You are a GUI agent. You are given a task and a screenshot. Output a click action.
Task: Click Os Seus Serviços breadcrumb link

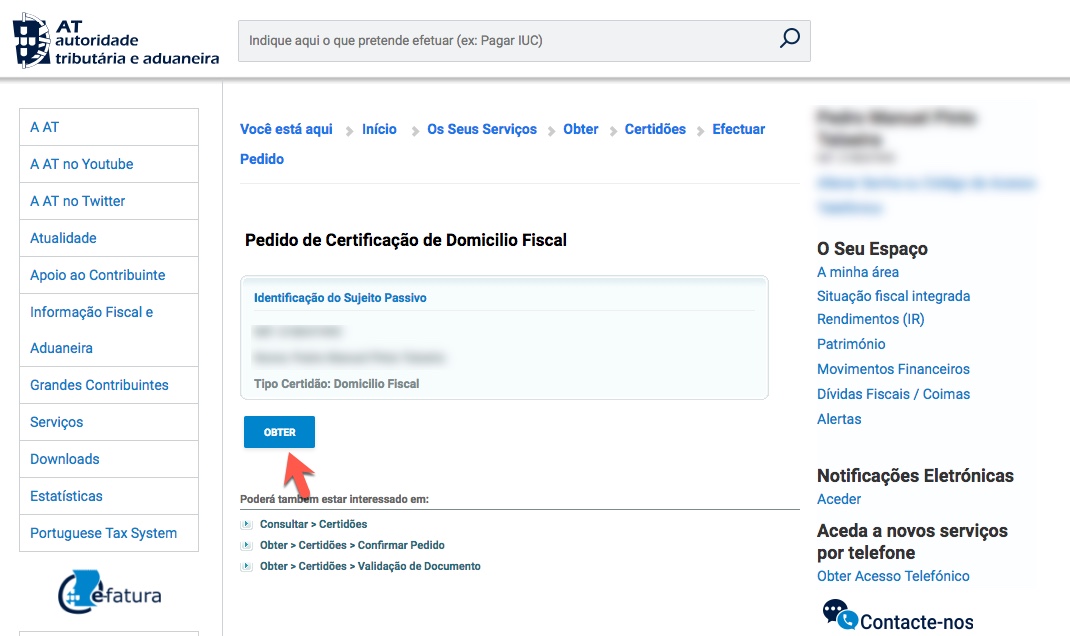[x=482, y=129]
